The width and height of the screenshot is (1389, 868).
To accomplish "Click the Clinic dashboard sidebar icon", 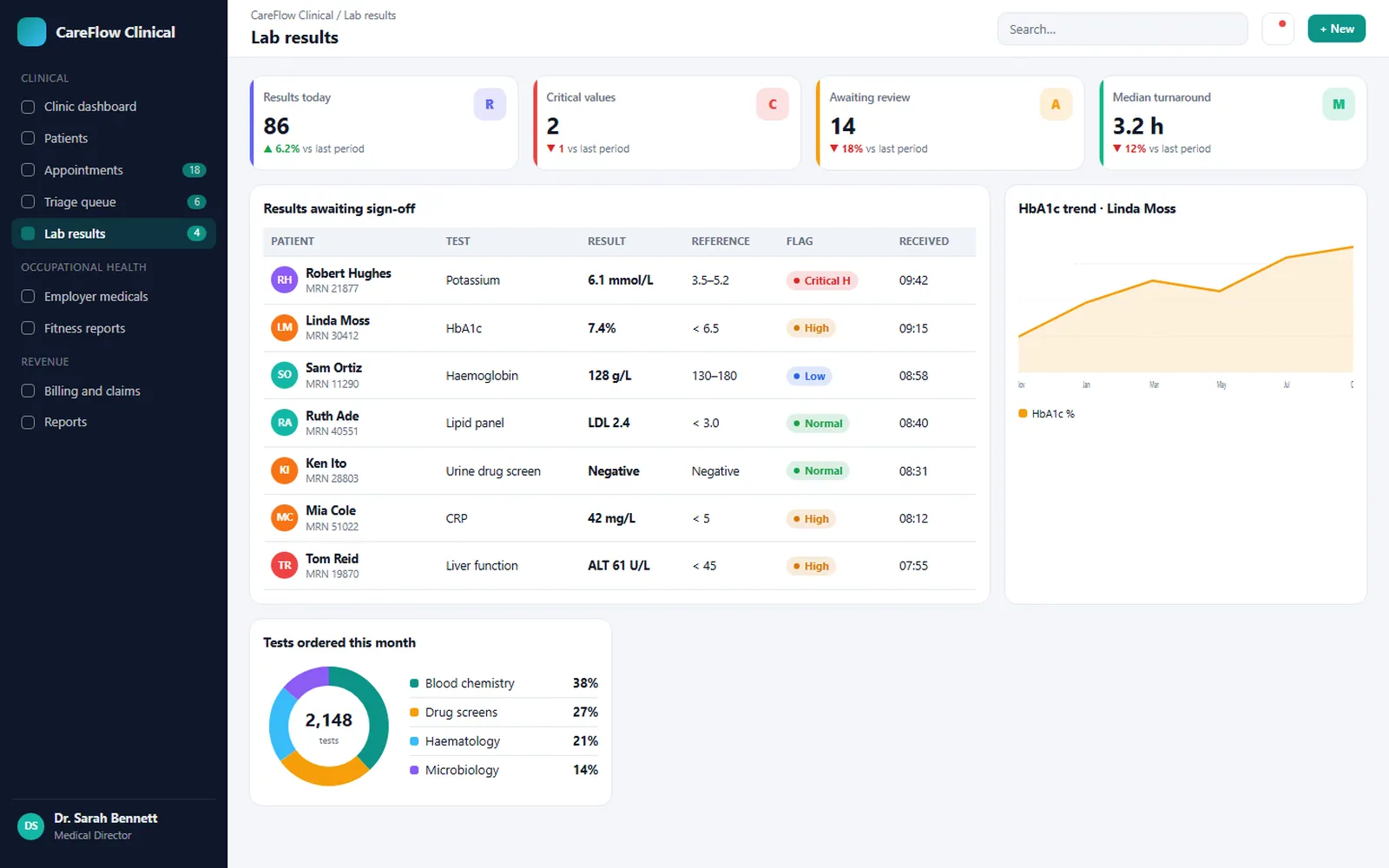I will pos(28,107).
